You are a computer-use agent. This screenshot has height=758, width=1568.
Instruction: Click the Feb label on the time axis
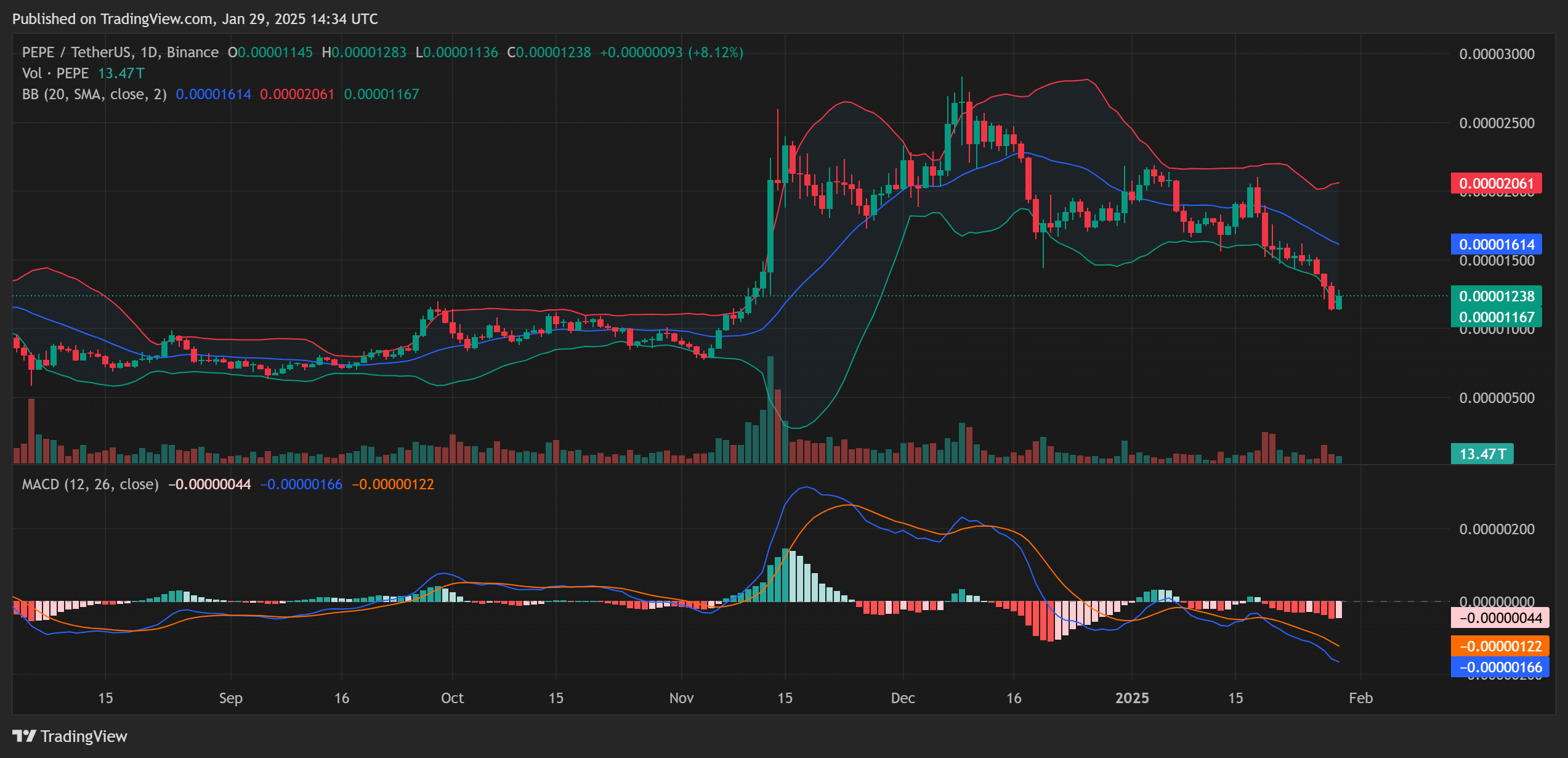[x=1361, y=698]
